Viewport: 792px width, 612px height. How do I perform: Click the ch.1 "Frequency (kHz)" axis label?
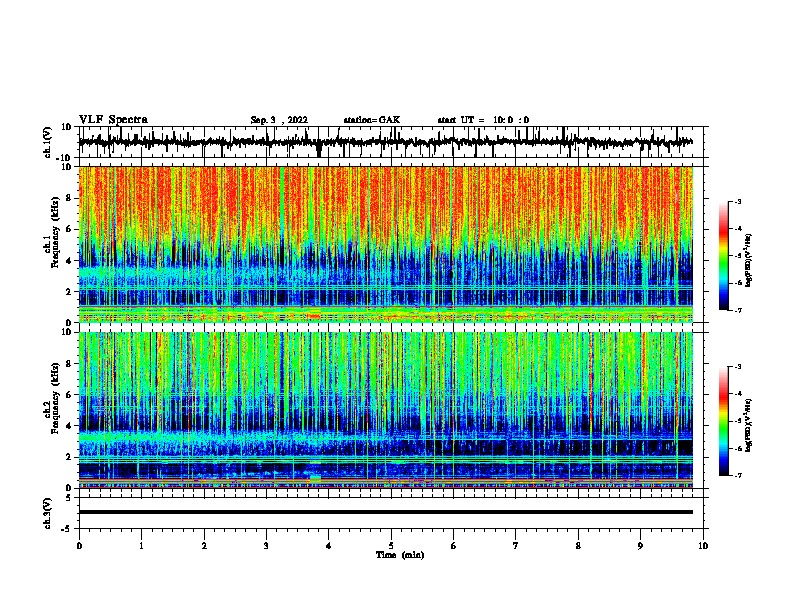click(x=56, y=232)
